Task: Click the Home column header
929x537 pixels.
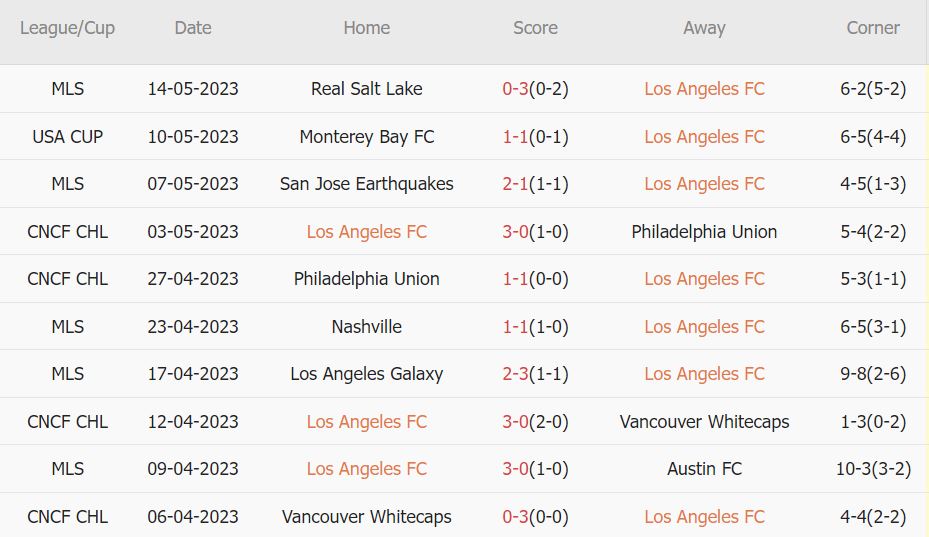Action: point(366,28)
